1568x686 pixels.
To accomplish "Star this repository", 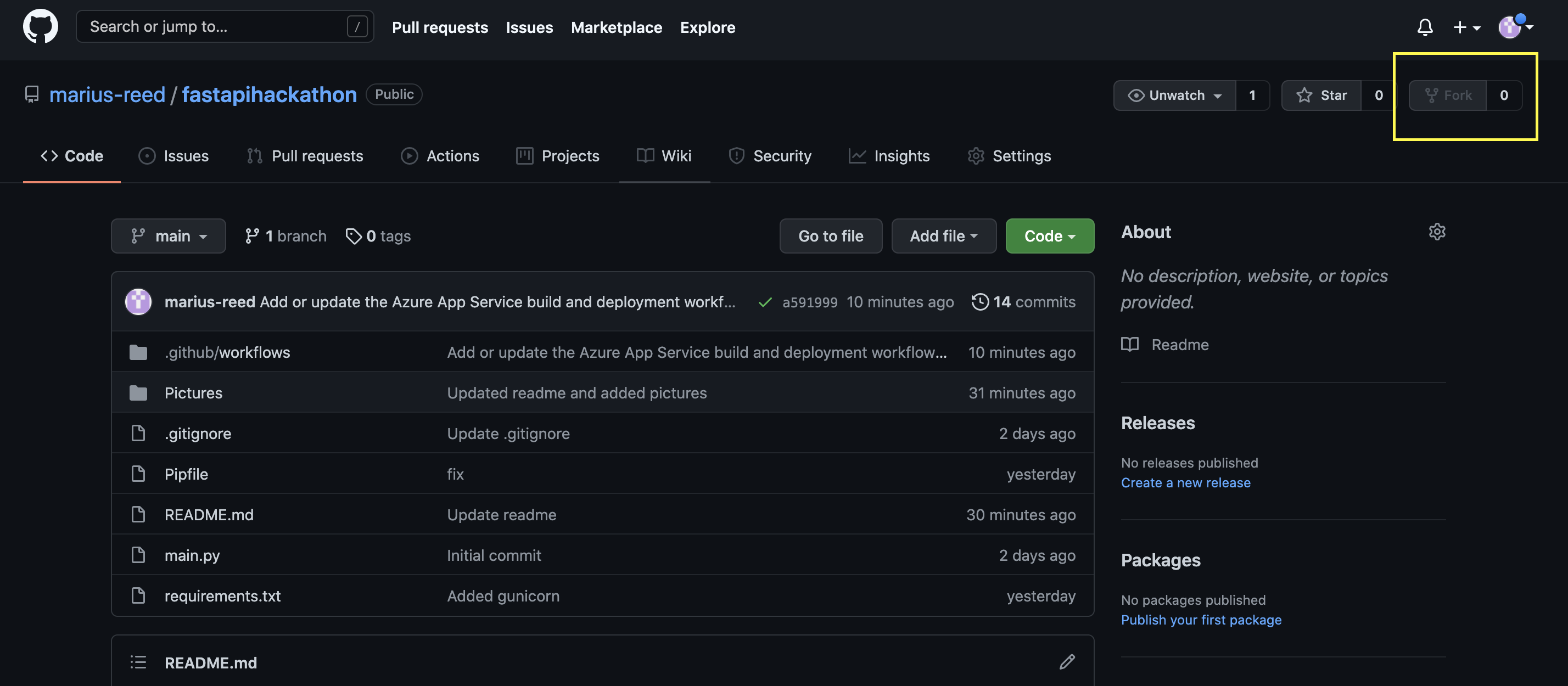I will point(1321,95).
